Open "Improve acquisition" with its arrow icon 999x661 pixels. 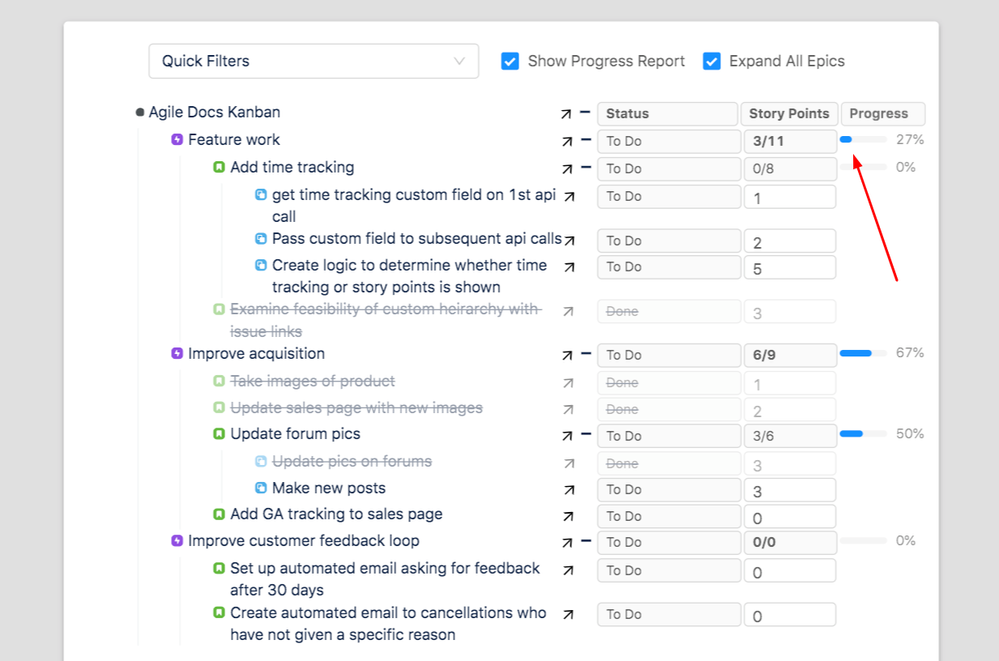tap(569, 354)
